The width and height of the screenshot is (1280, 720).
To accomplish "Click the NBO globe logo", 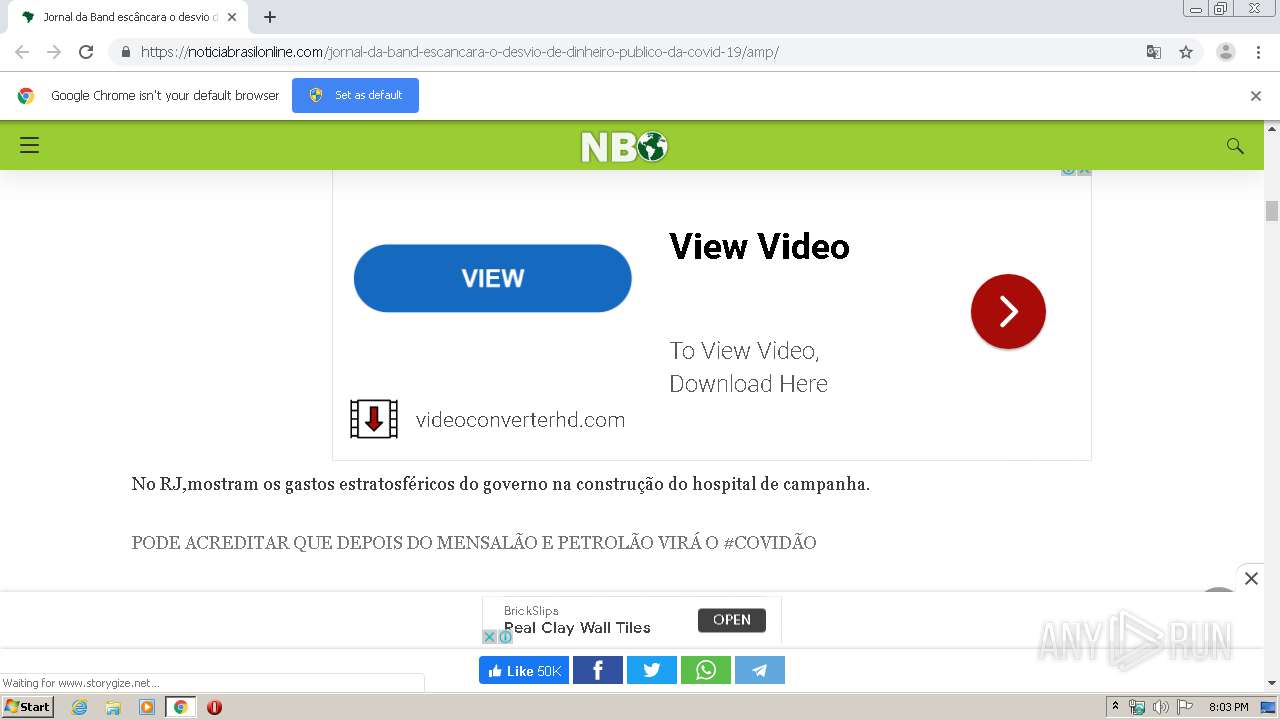I will (624, 147).
